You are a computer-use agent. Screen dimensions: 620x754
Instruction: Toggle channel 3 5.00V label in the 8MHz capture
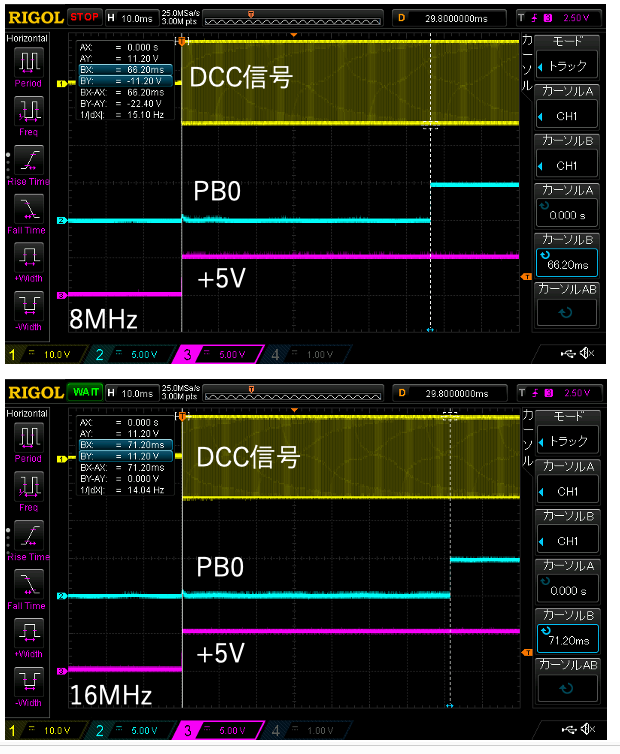(232, 355)
